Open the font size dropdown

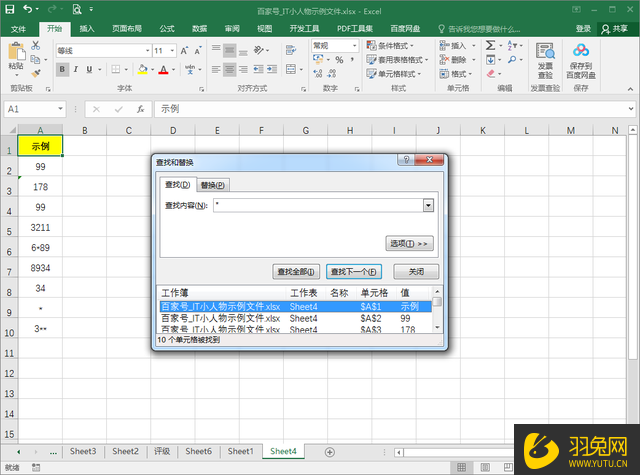(x=172, y=51)
